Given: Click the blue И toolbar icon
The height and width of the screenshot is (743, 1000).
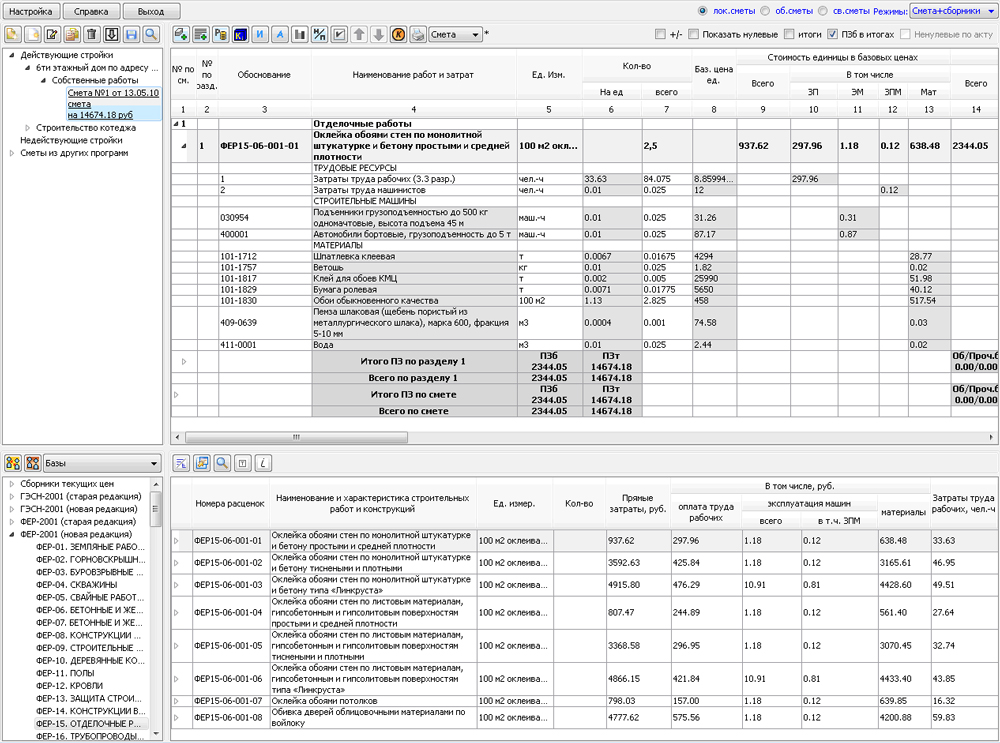Looking at the screenshot, I should (259, 35).
